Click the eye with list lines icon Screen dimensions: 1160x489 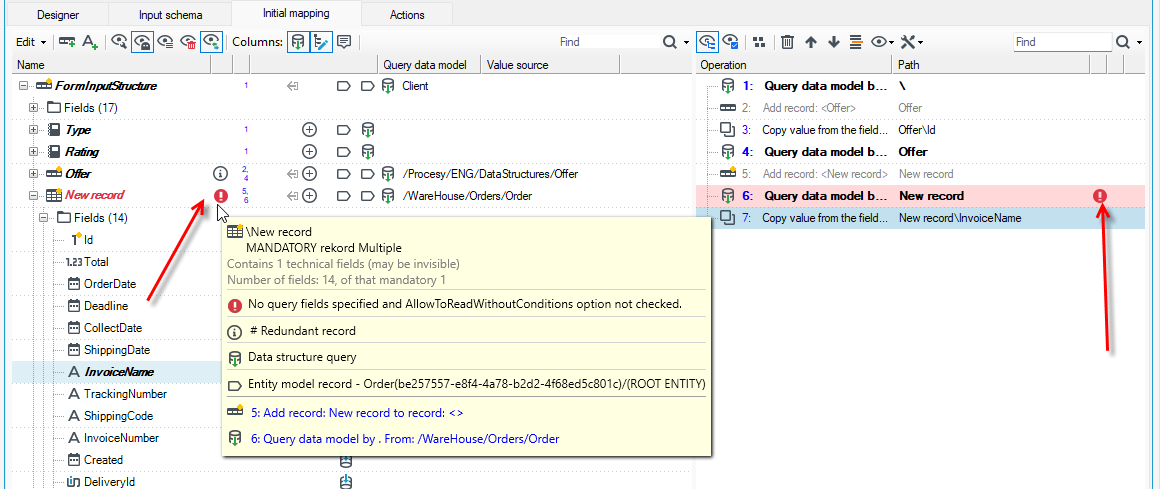pyautogui.click(x=166, y=42)
